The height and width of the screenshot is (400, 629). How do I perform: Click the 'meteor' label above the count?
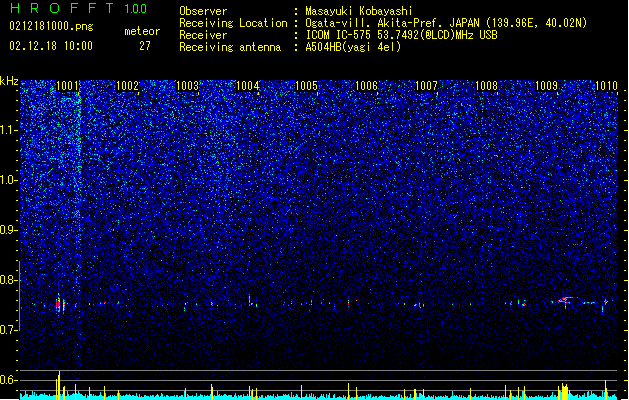tap(142, 31)
